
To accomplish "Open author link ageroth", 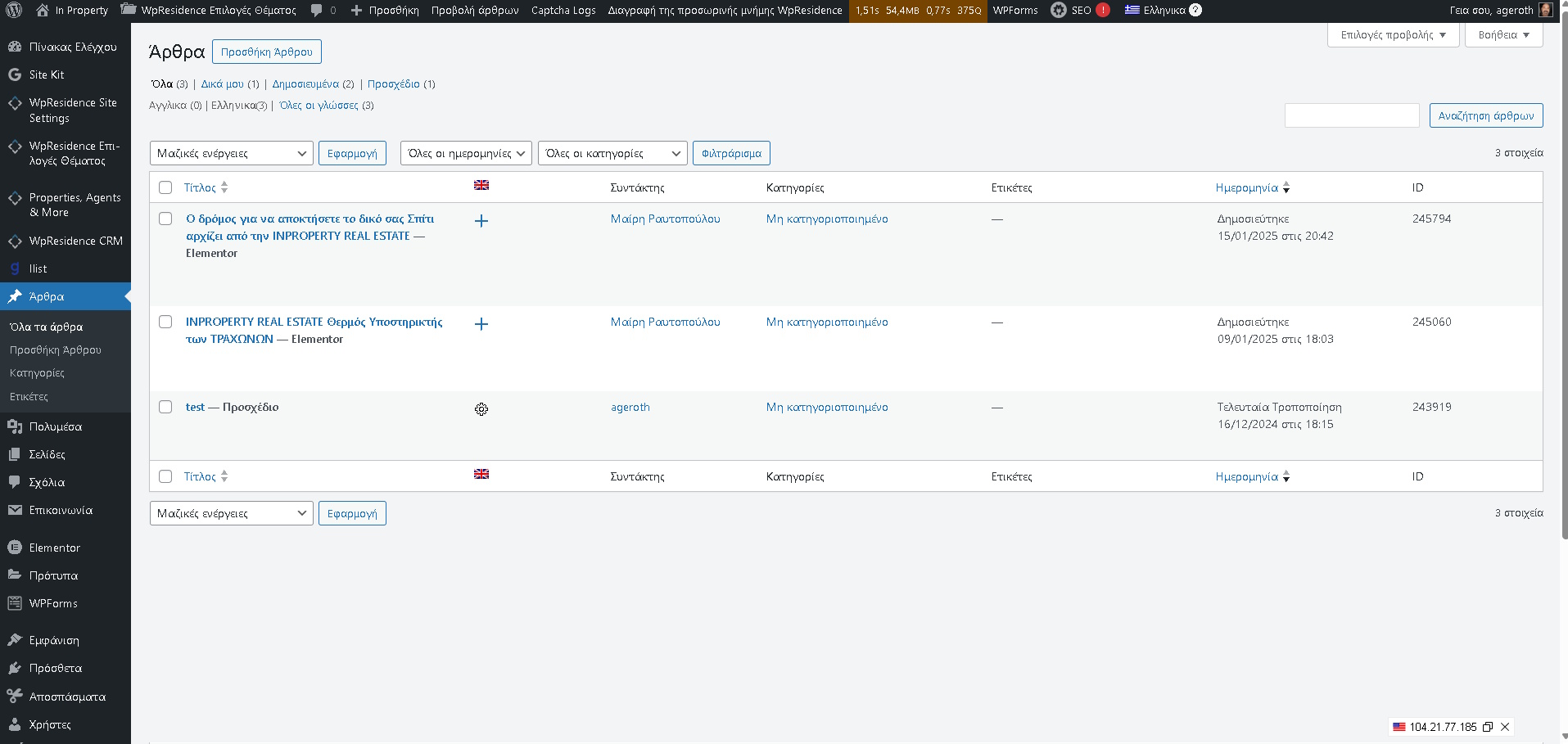I will 630,407.
